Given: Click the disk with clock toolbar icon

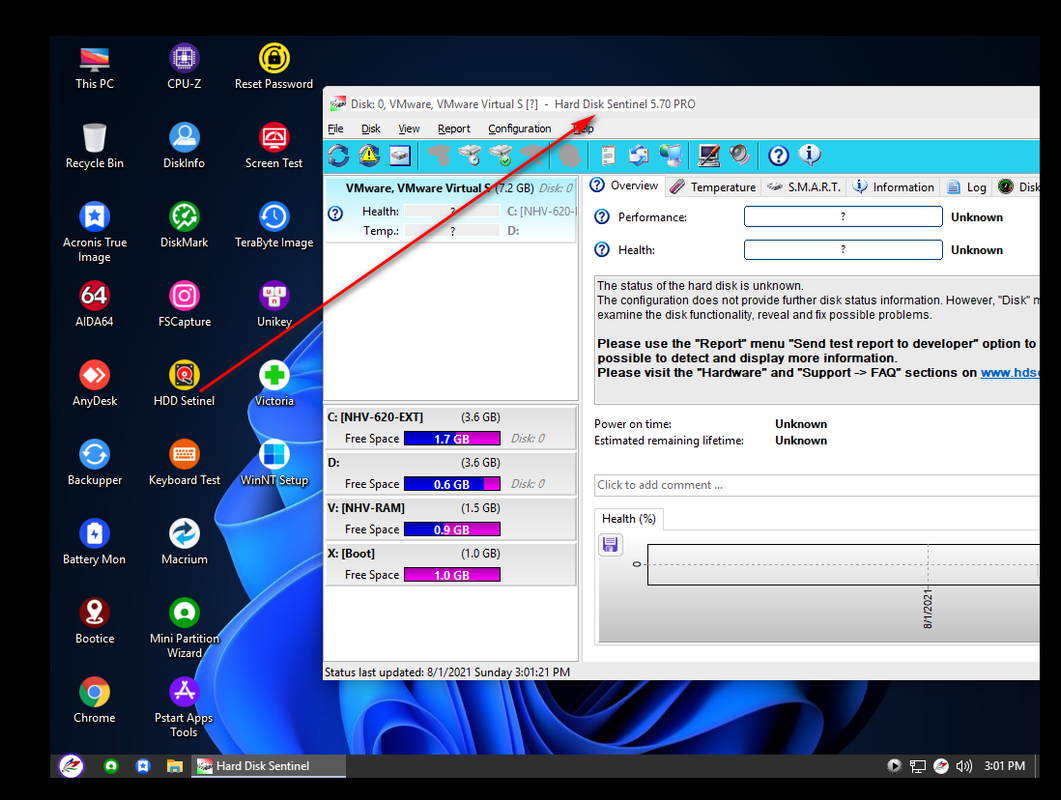Looking at the screenshot, I should [470, 156].
